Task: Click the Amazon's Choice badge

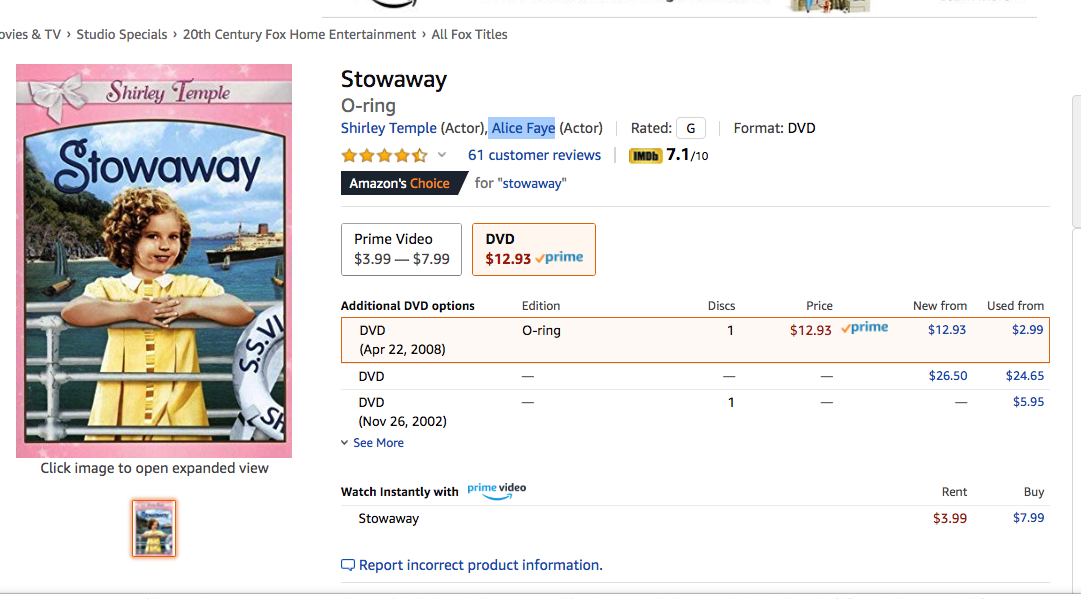Action: 403,183
